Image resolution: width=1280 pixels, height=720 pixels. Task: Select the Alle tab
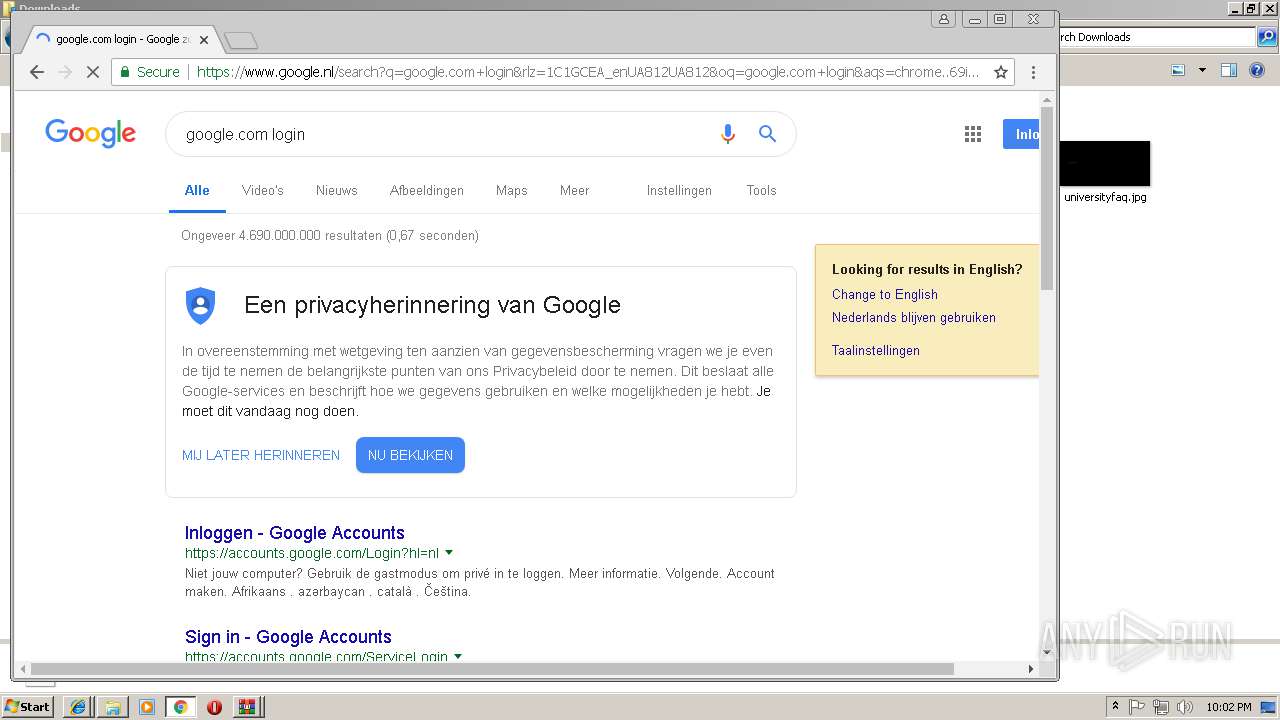pyautogui.click(x=197, y=190)
